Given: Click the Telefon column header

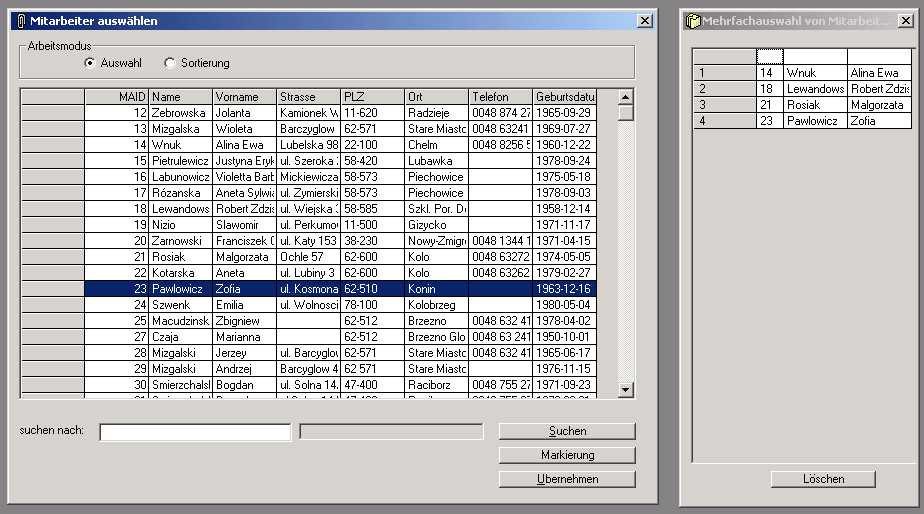Looking at the screenshot, I should [500, 97].
